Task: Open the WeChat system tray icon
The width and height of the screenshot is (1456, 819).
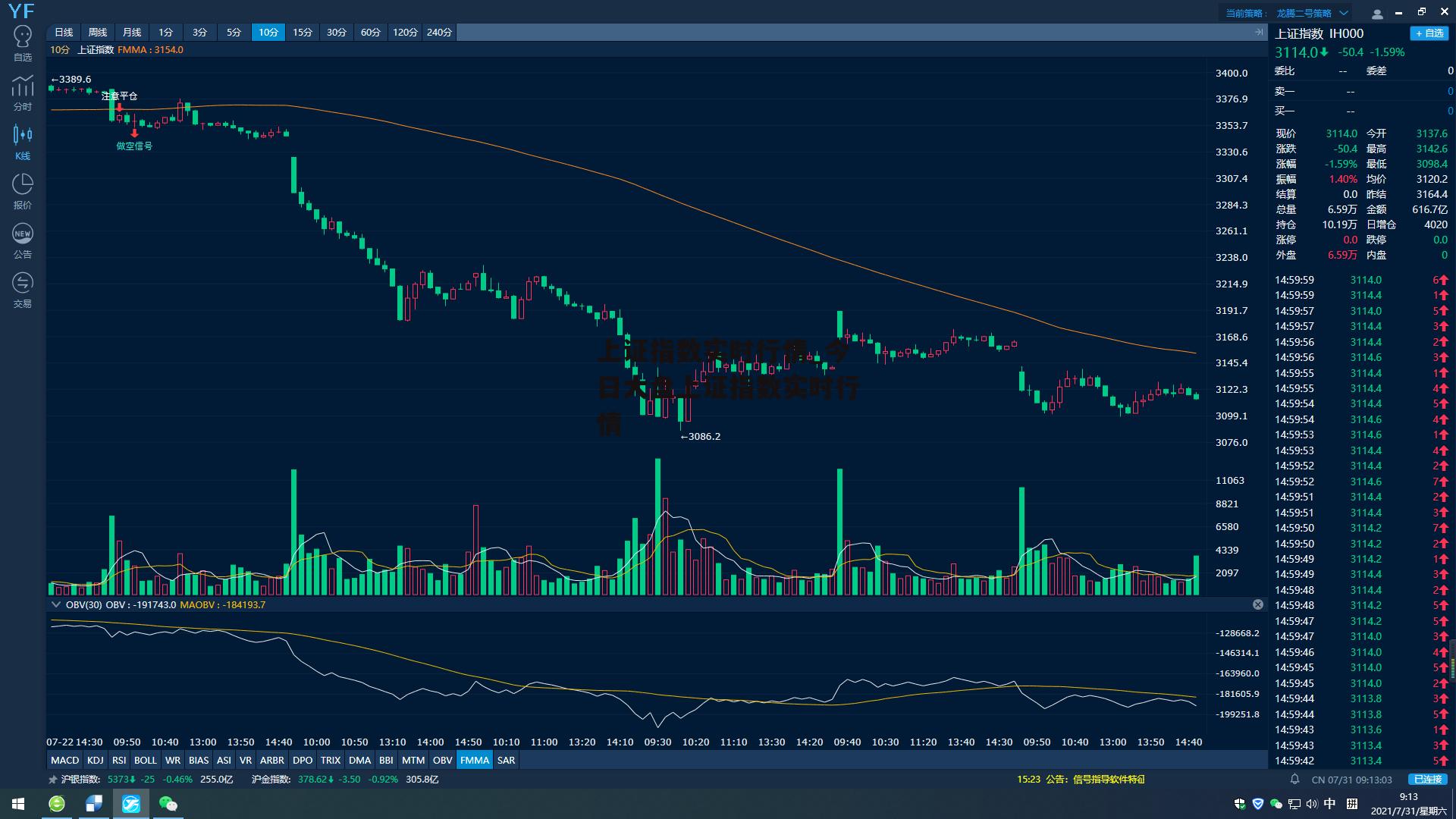Action: tap(1276, 804)
